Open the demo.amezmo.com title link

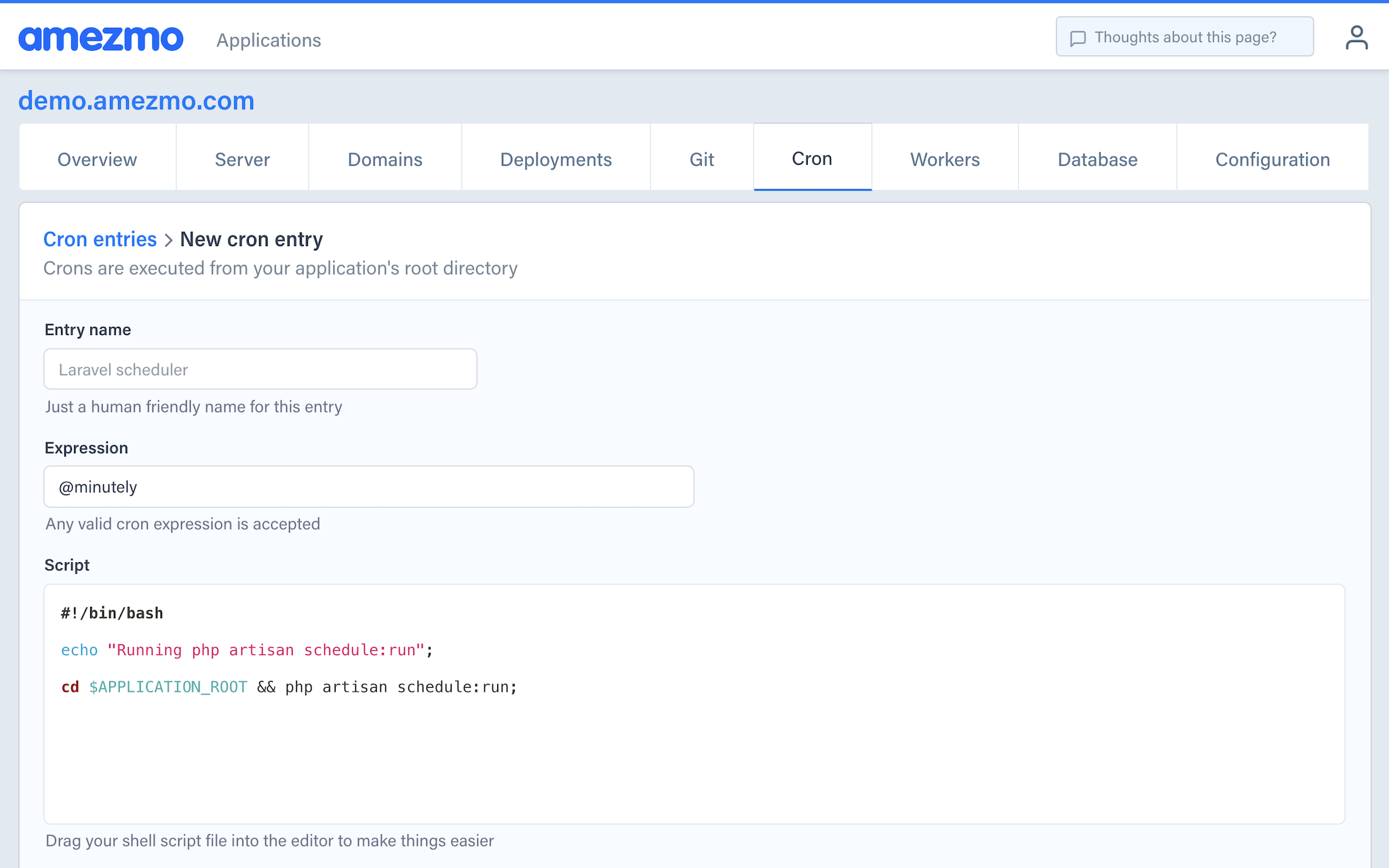coord(136,100)
